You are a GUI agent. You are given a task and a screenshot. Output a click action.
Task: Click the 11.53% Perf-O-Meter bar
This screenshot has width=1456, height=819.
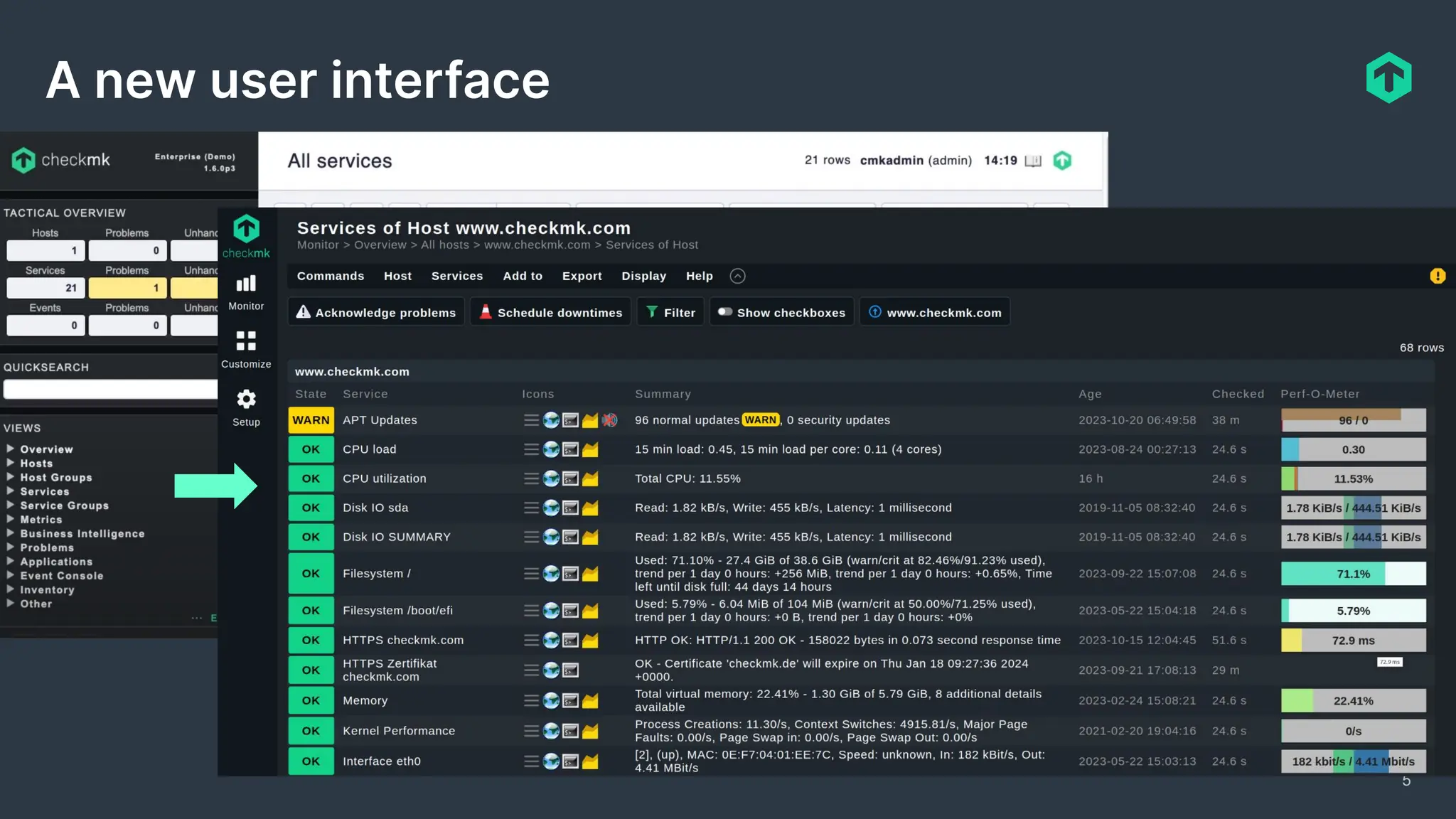tap(1354, 478)
